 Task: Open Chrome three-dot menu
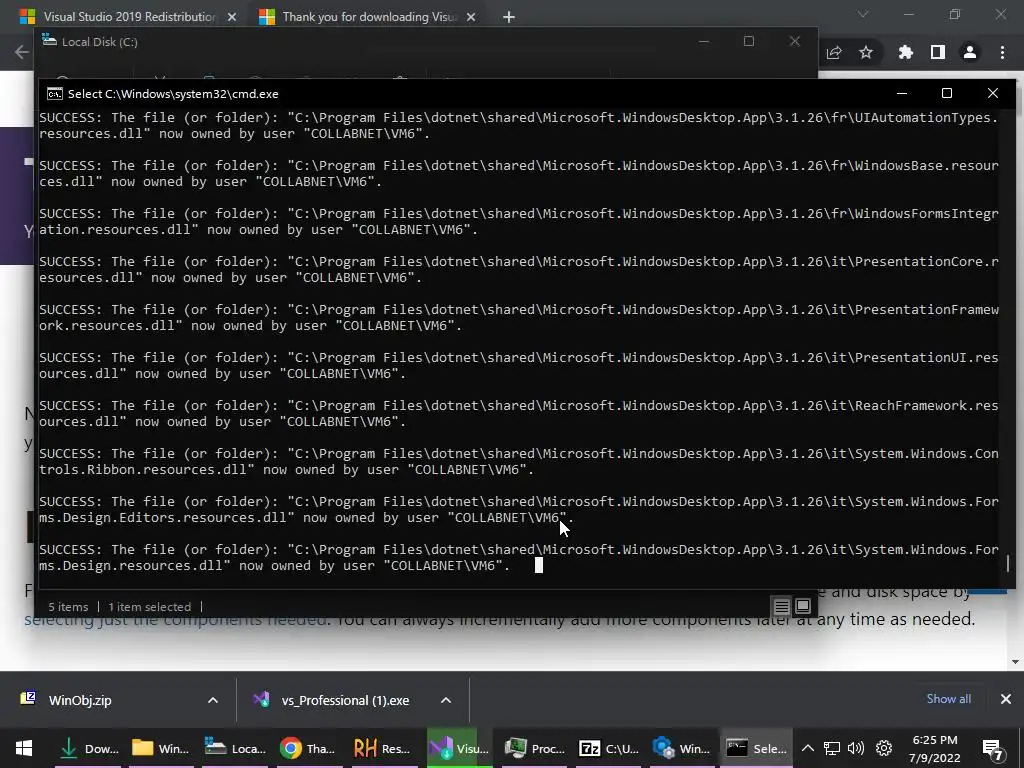point(1002,52)
